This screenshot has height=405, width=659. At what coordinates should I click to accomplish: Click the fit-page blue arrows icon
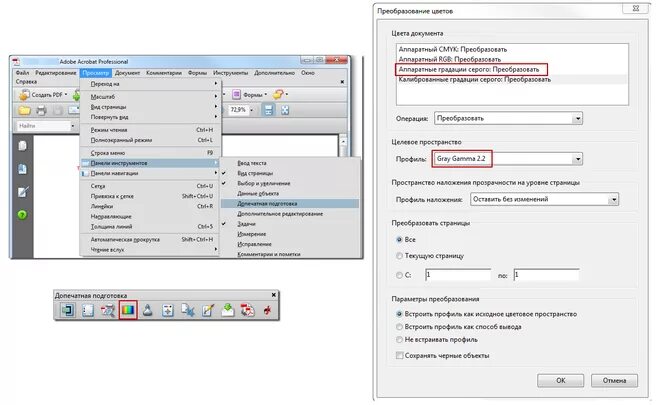(x=285, y=110)
